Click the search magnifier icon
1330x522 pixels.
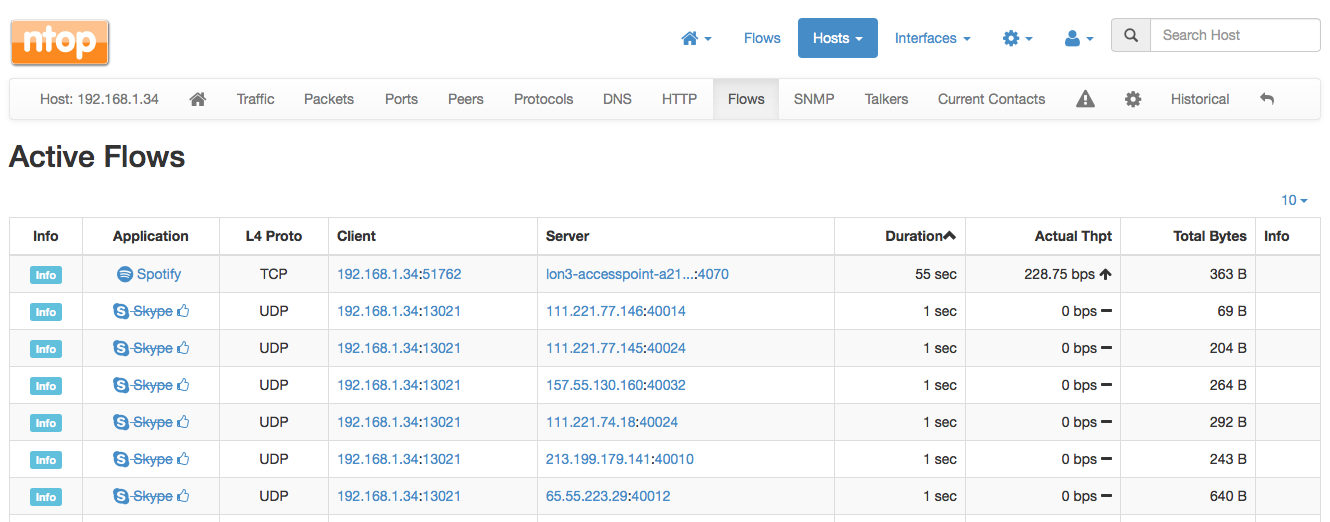[x=1131, y=35]
